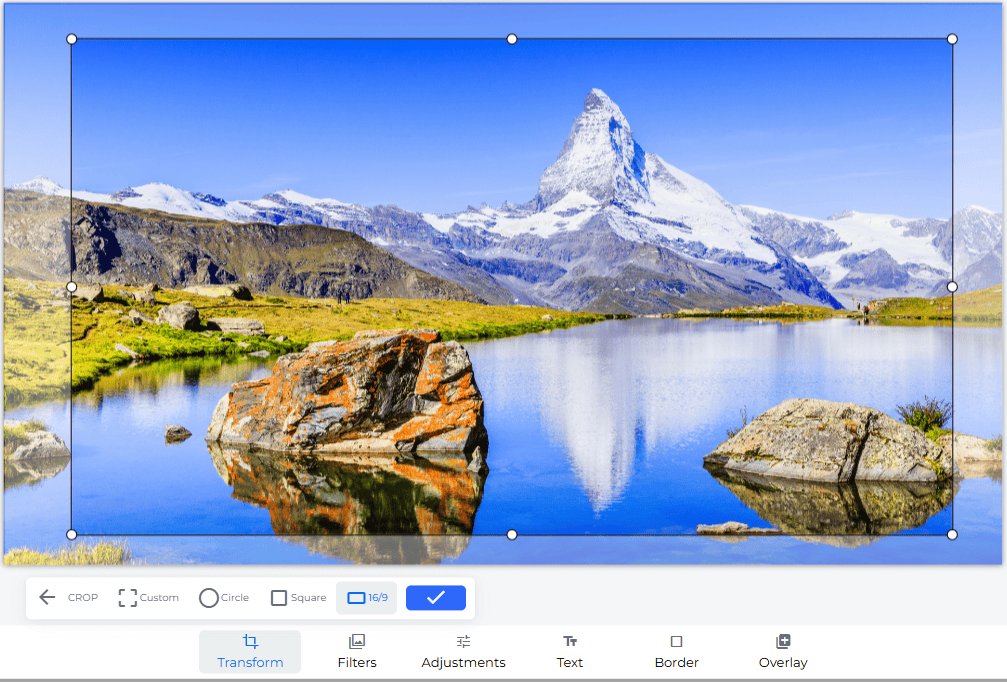Click the top-left crop handle
Viewport: 1007px width, 682px height.
click(x=72, y=39)
